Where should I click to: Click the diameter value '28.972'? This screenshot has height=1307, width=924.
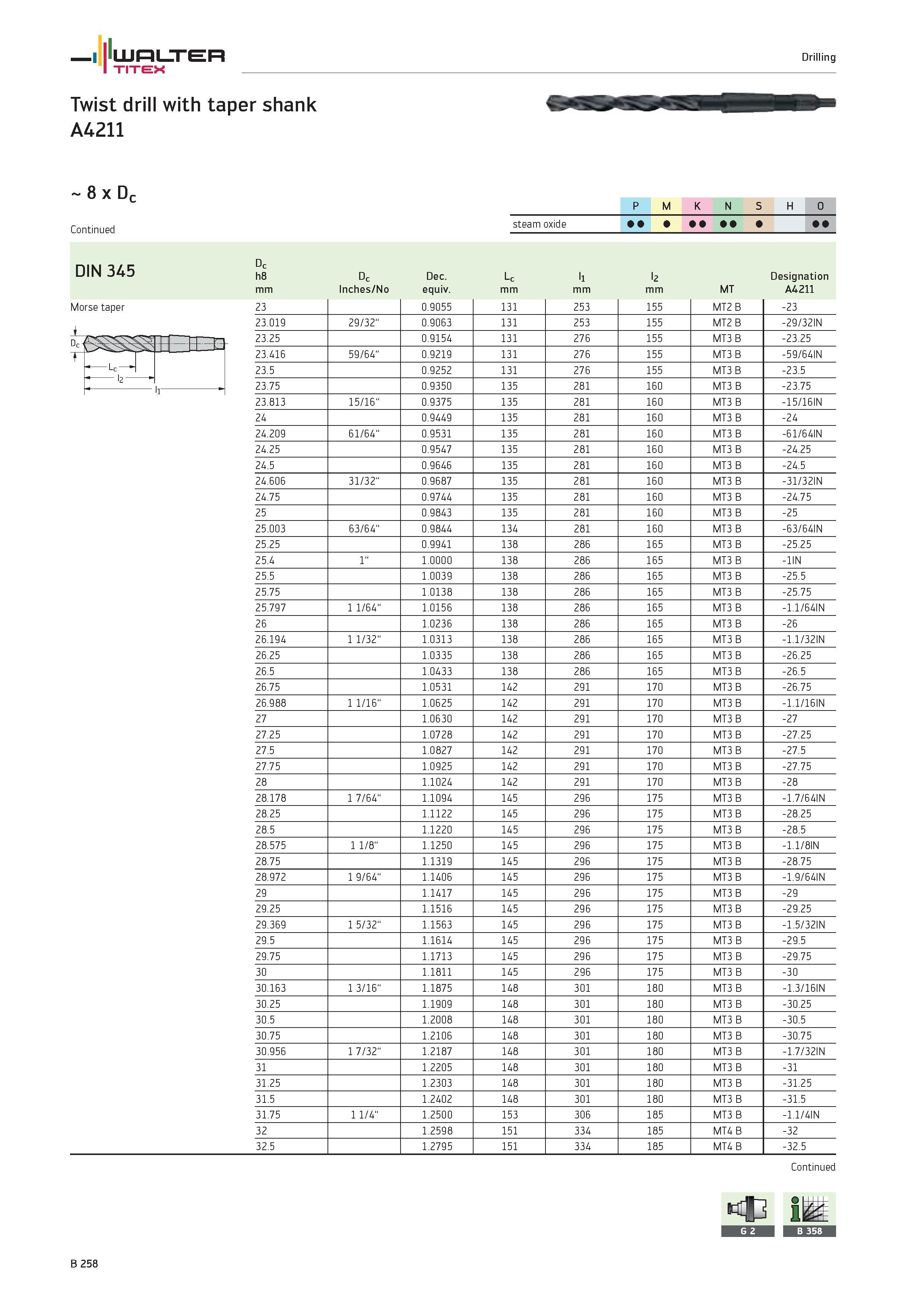[270, 877]
